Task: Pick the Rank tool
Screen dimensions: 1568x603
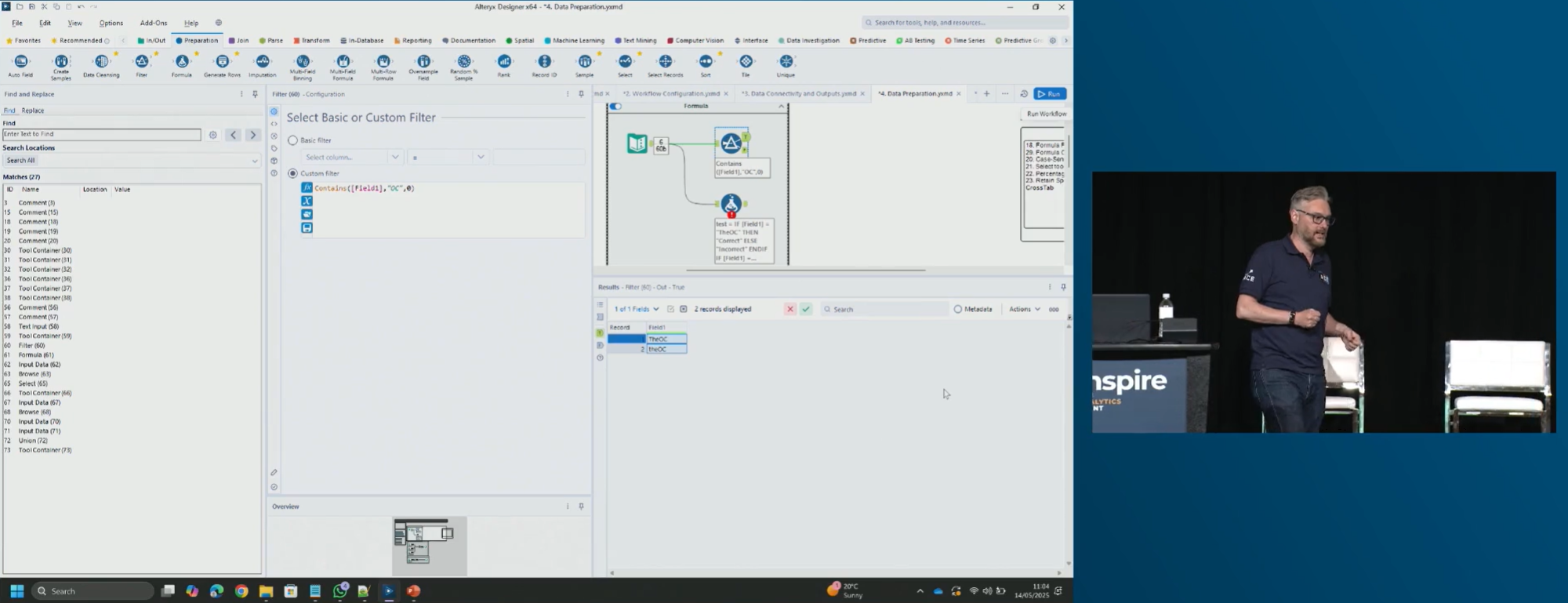Action: tap(504, 62)
